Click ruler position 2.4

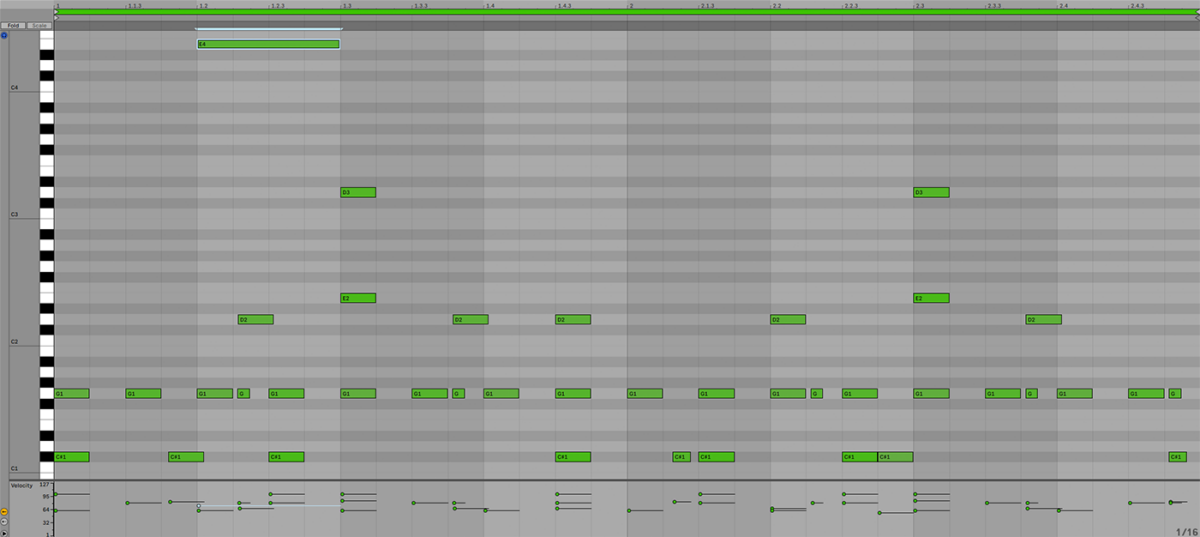tap(1062, 6)
